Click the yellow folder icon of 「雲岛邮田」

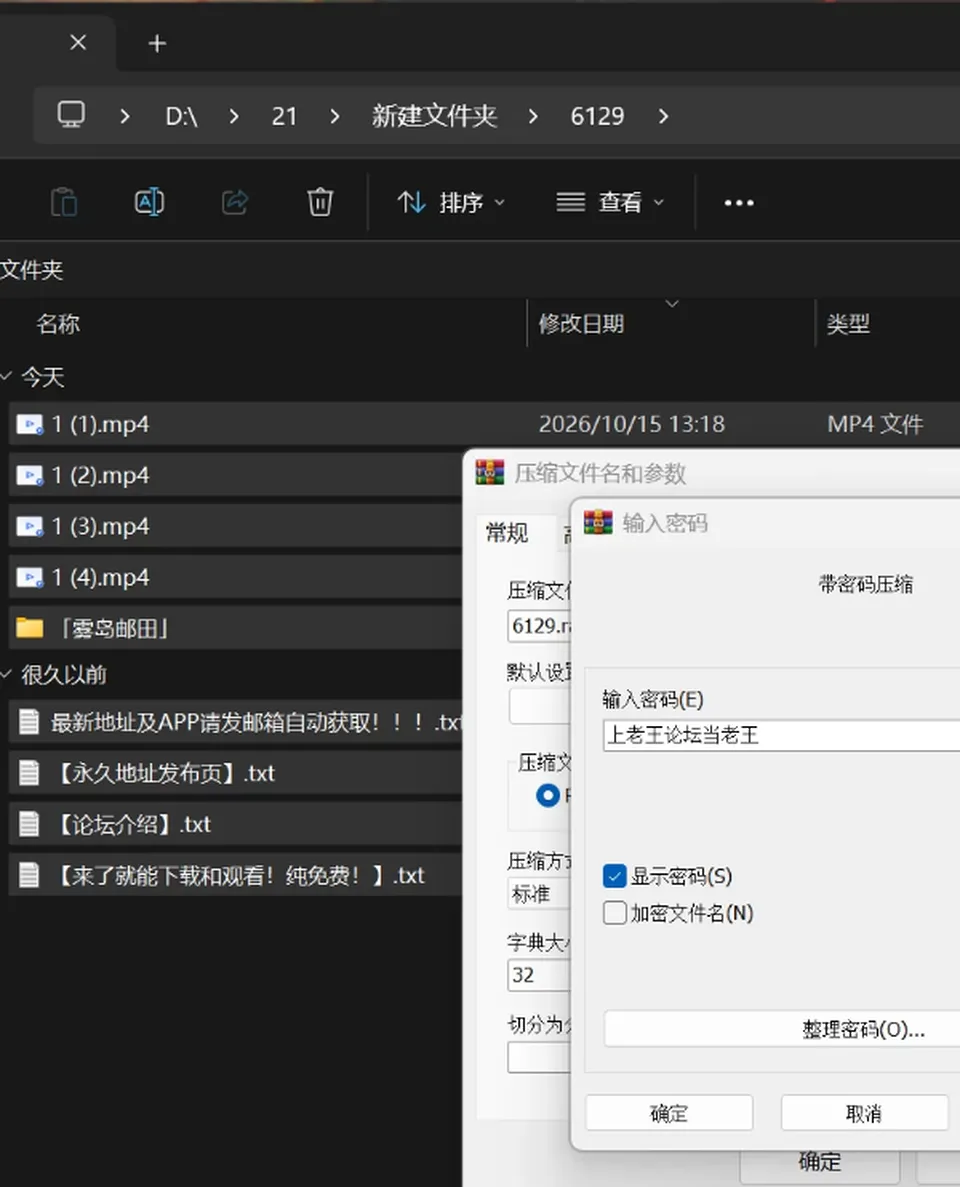tap(30, 628)
